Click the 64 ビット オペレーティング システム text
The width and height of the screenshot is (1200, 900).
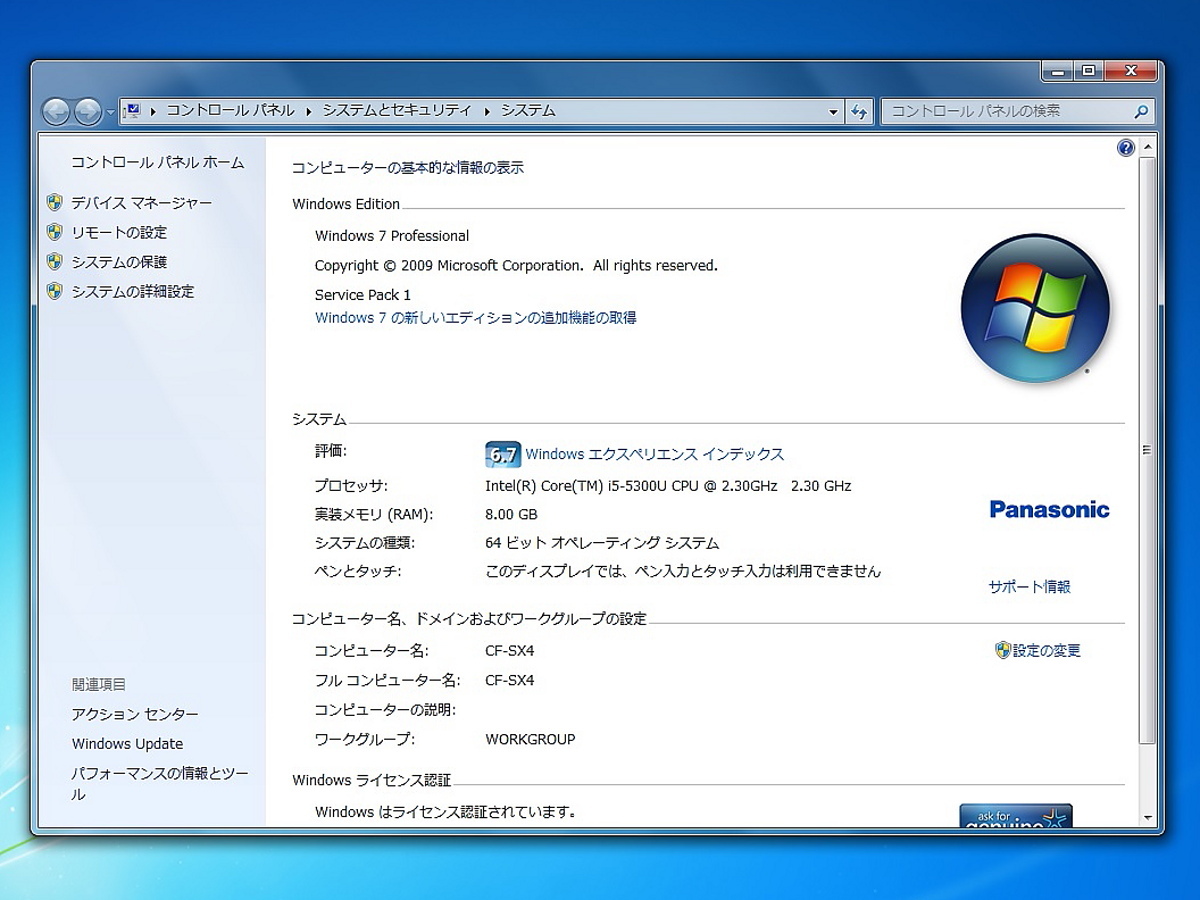602,544
